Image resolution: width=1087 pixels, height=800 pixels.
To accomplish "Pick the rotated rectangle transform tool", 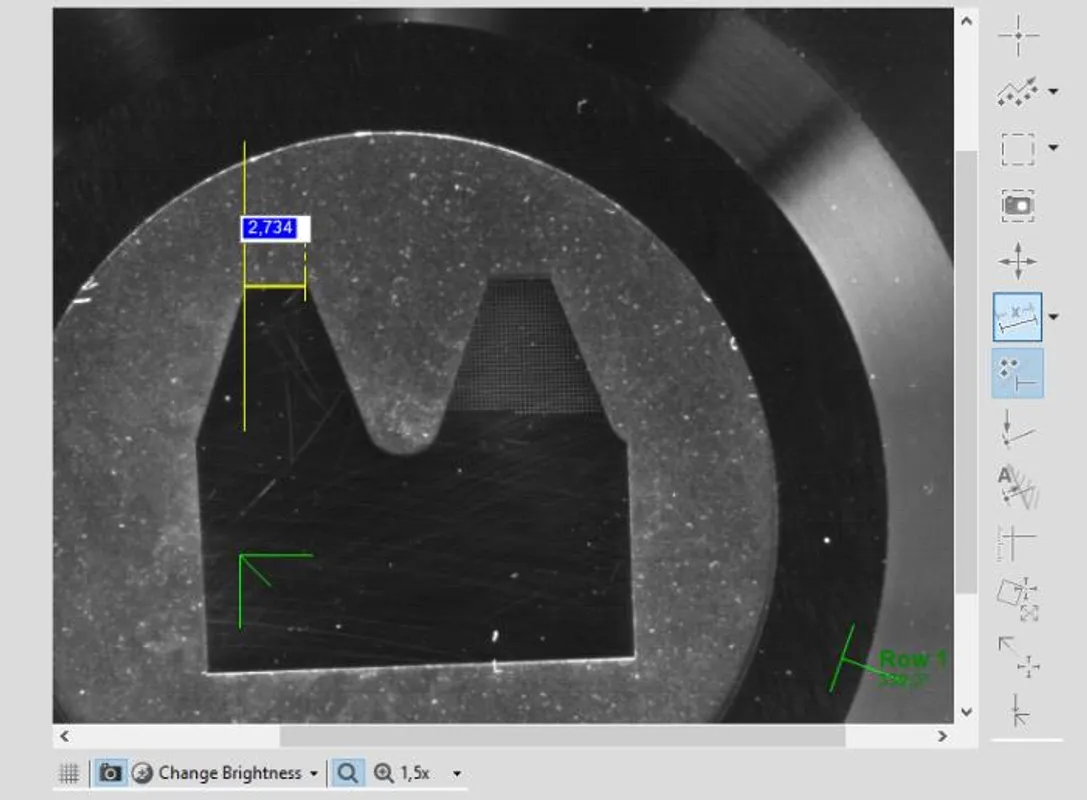I will (1018, 599).
